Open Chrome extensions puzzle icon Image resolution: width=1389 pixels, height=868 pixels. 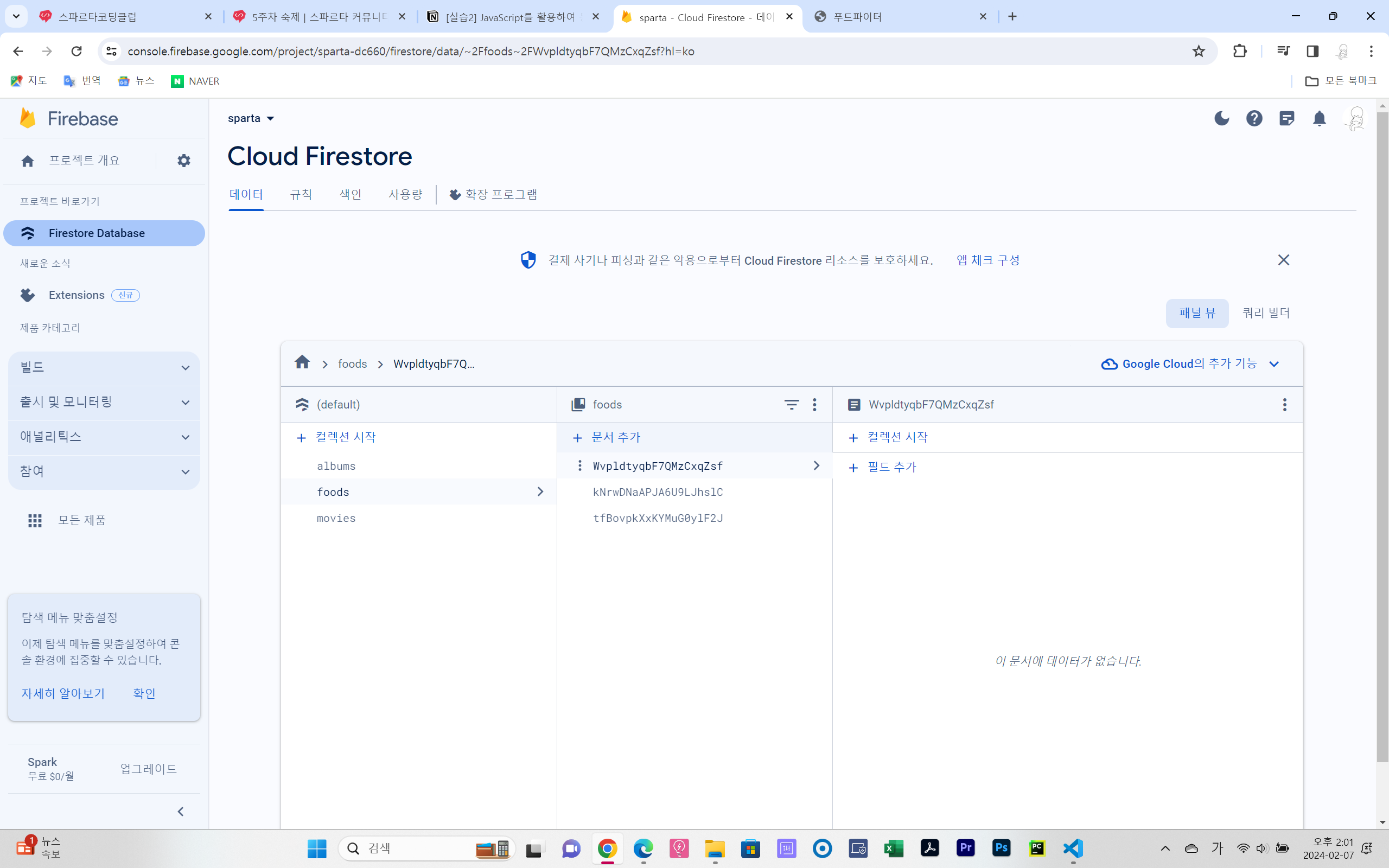[x=1240, y=51]
